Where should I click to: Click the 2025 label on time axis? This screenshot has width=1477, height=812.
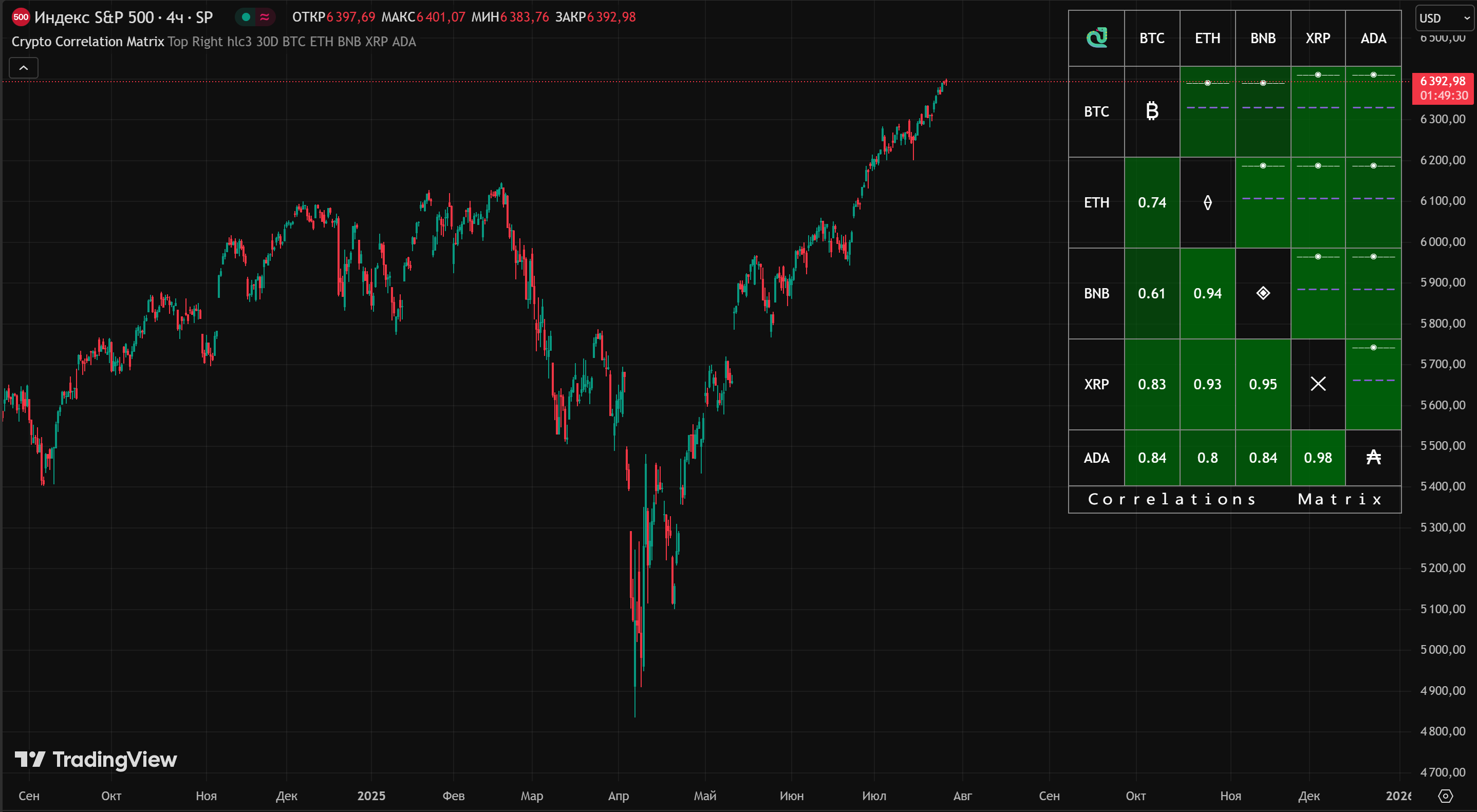pyautogui.click(x=371, y=796)
